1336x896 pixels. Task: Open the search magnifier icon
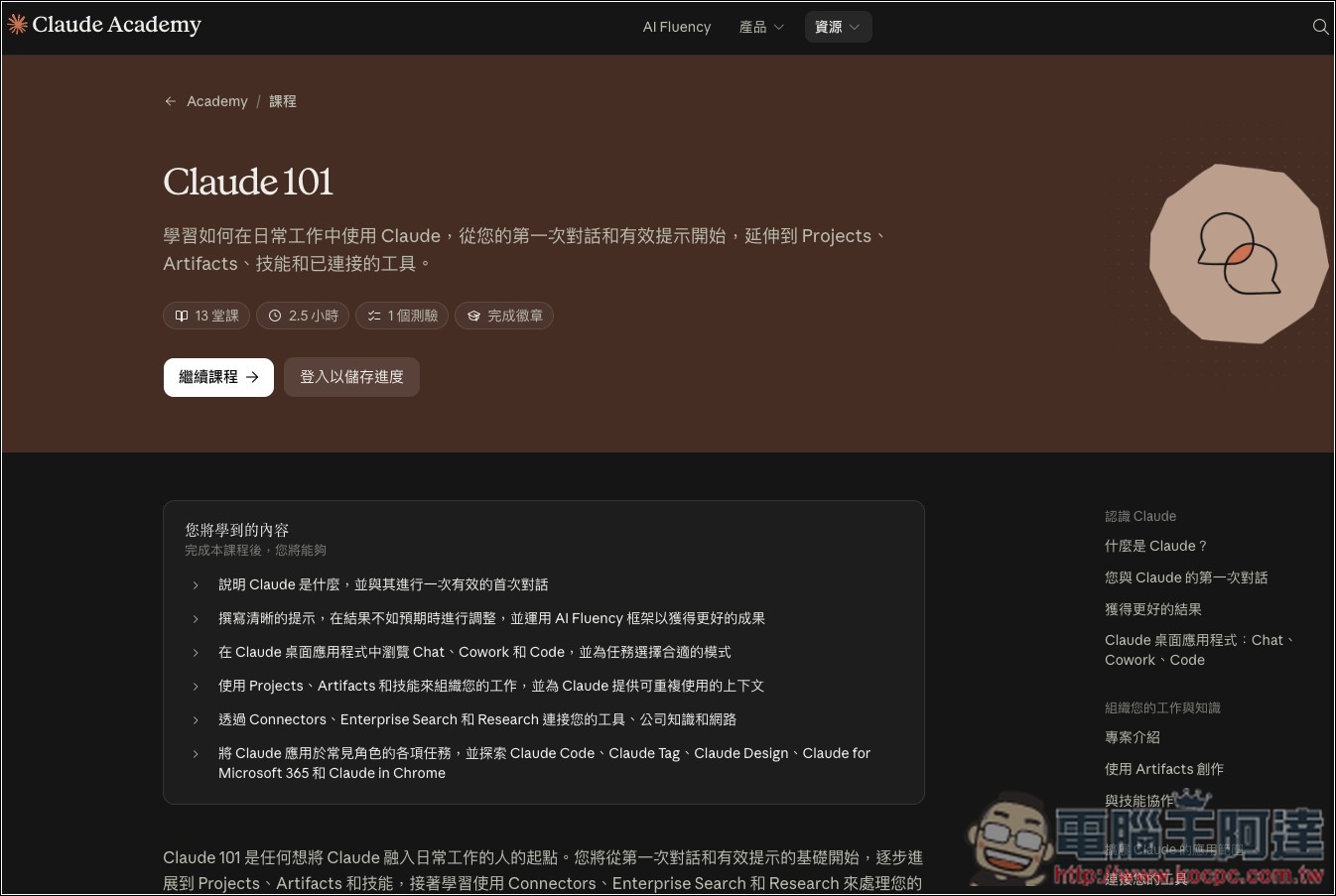(x=1320, y=27)
